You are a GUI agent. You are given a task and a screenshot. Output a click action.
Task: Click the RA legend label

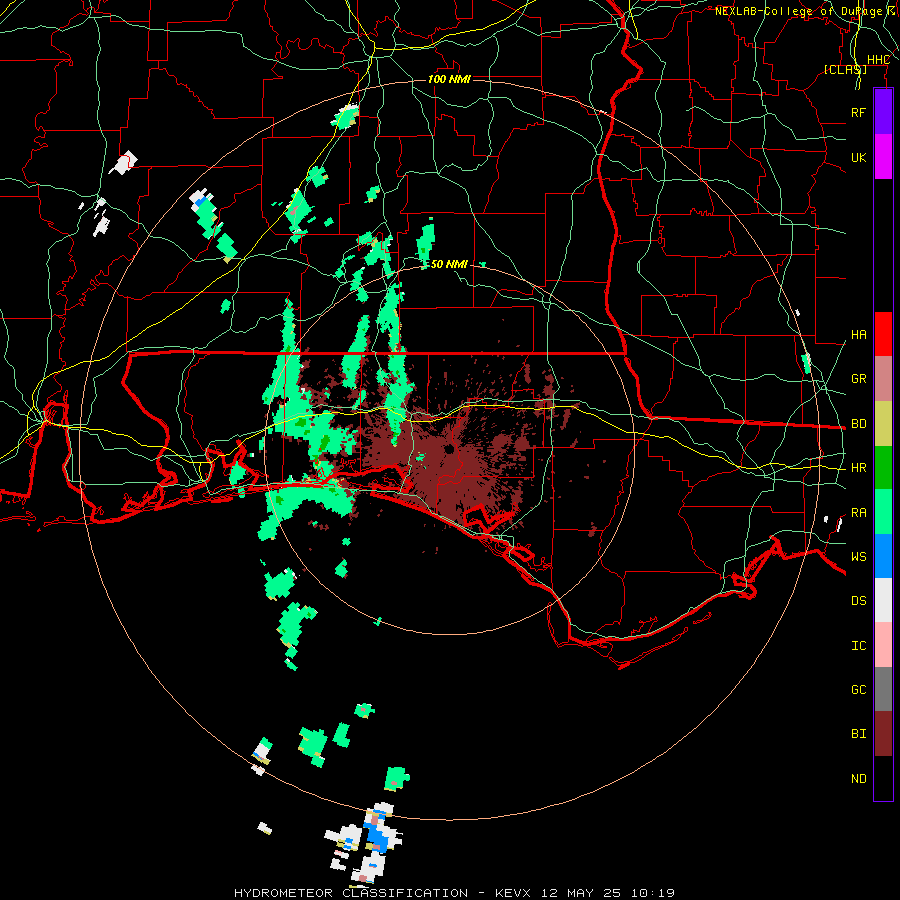point(858,513)
